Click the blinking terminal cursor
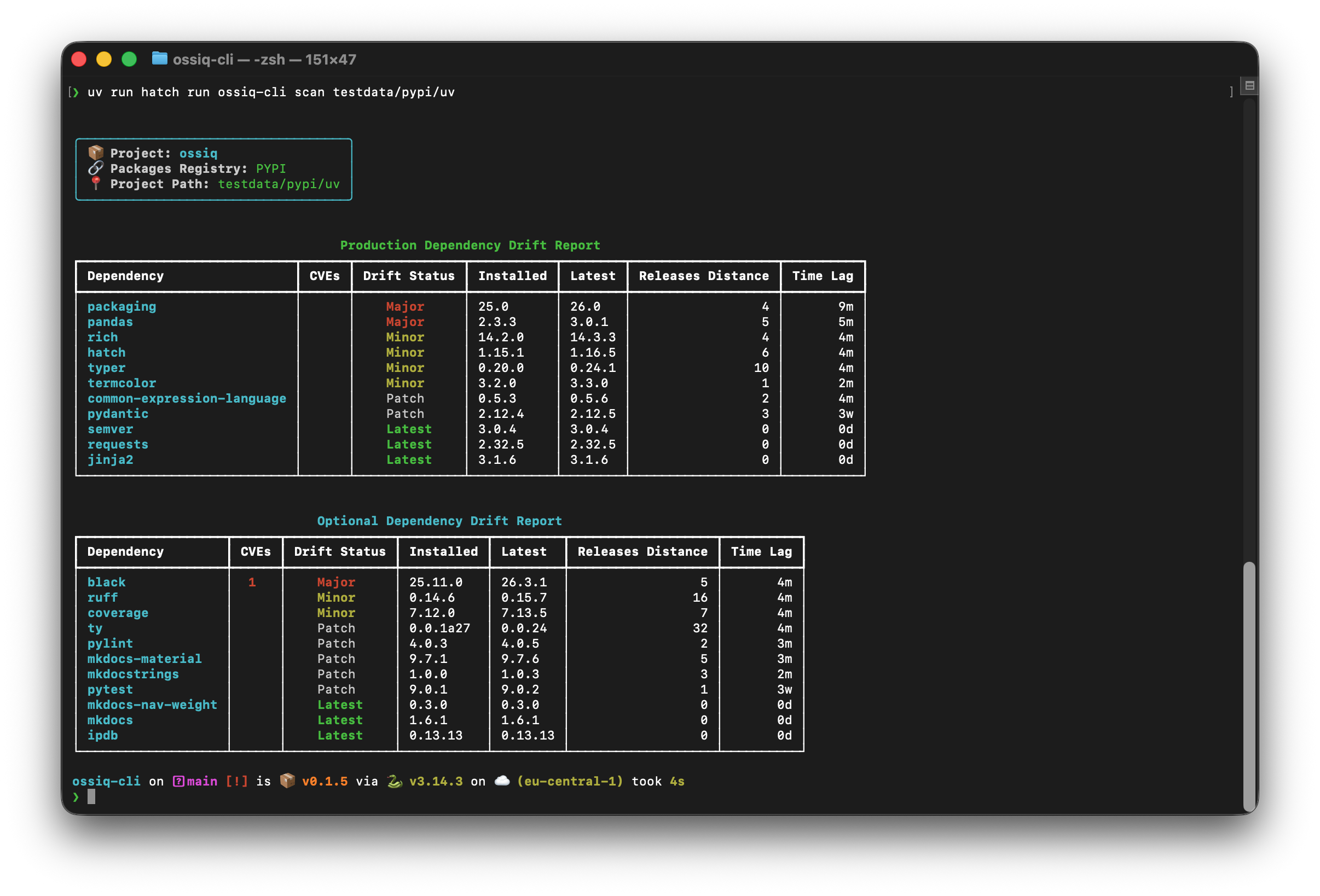The image size is (1320, 896). [92, 797]
